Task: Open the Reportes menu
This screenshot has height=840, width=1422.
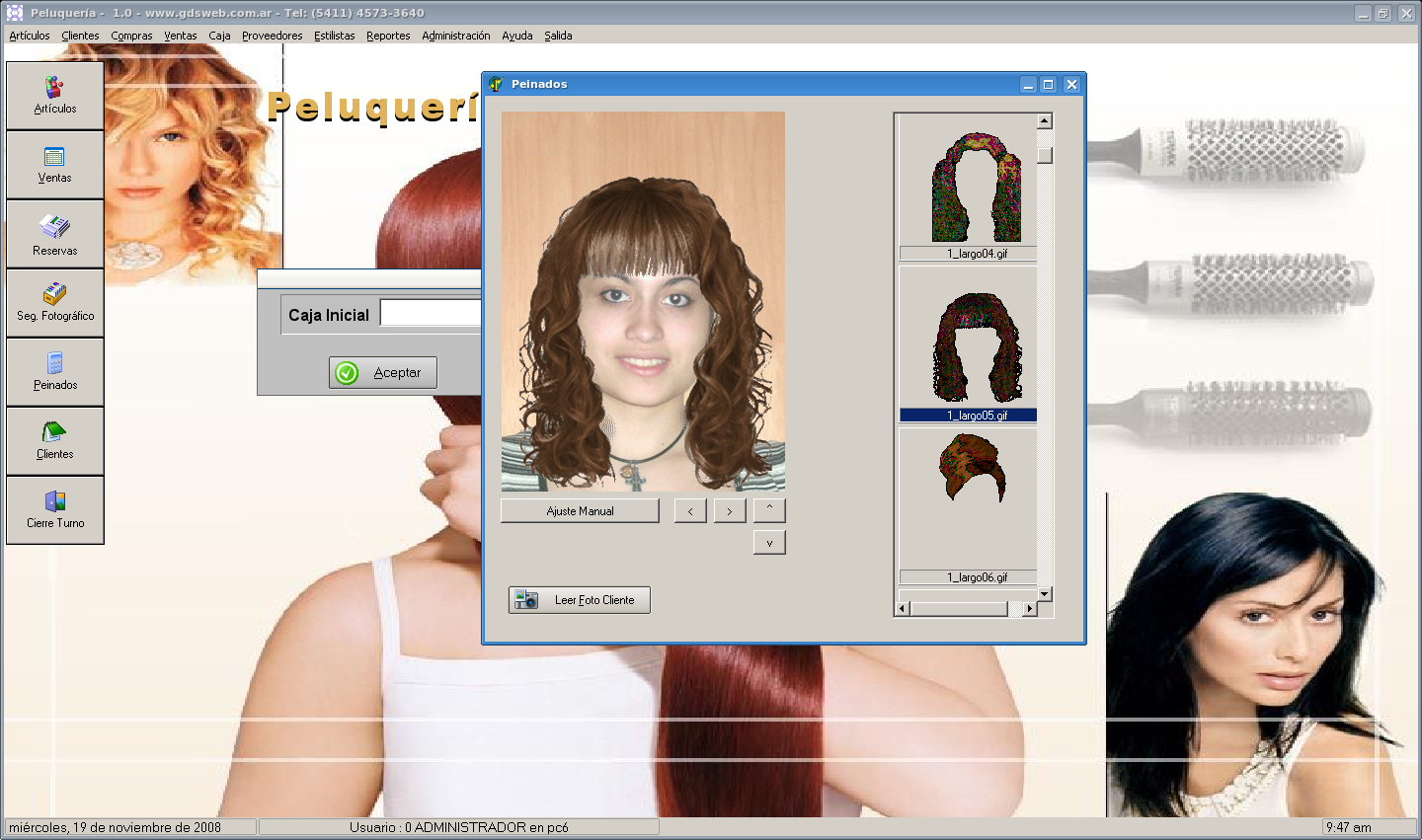Action: point(388,36)
